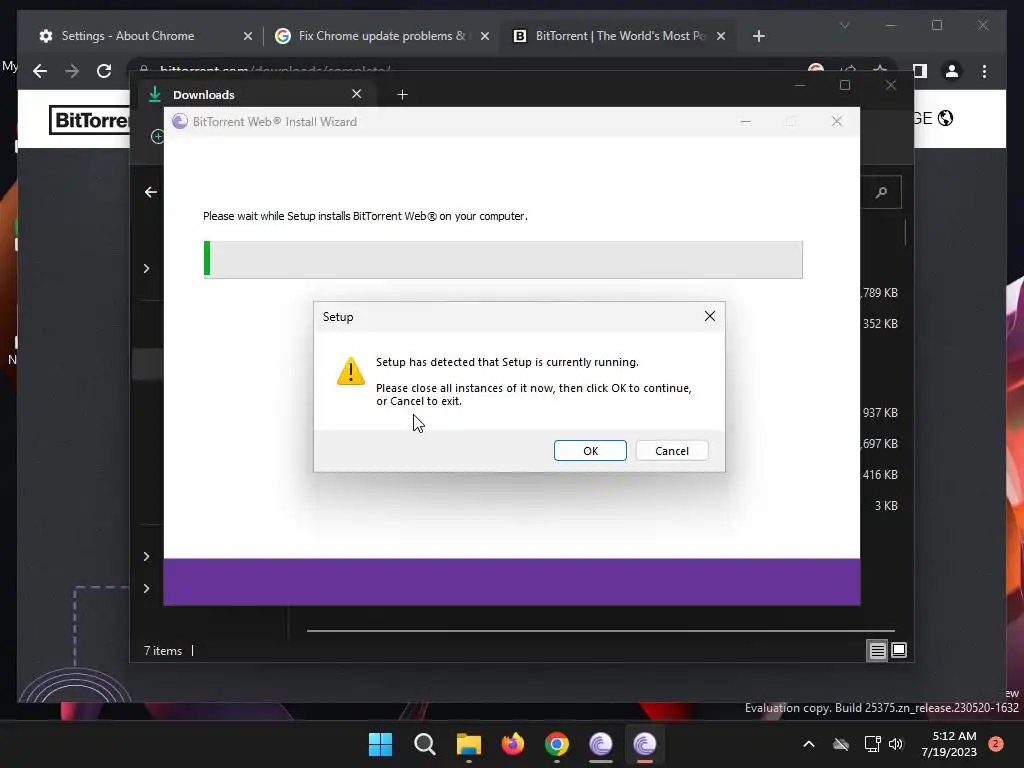
Task: Click the File Explorer vertical scrollbar
Action: coord(905,232)
